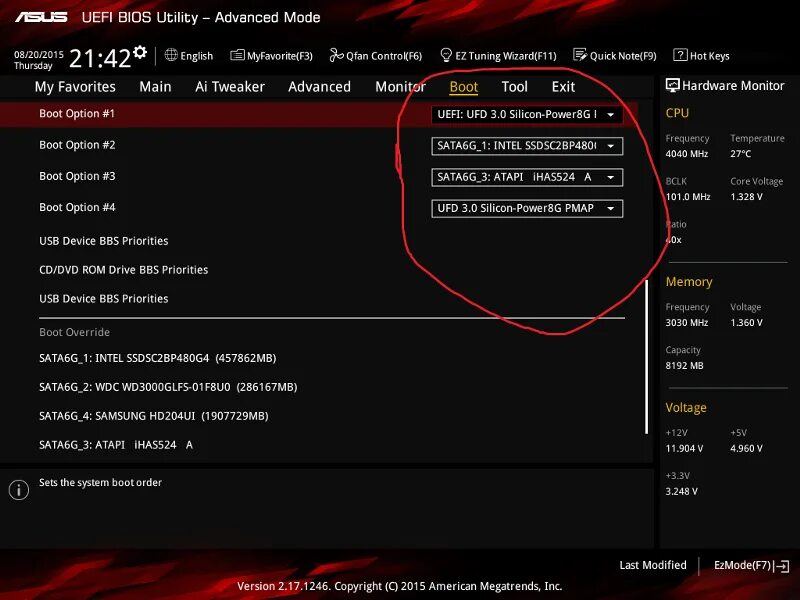Image resolution: width=800 pixels, height=600 pixels.
Task: Open the Ai Tweaker tab
Action: 230,87
